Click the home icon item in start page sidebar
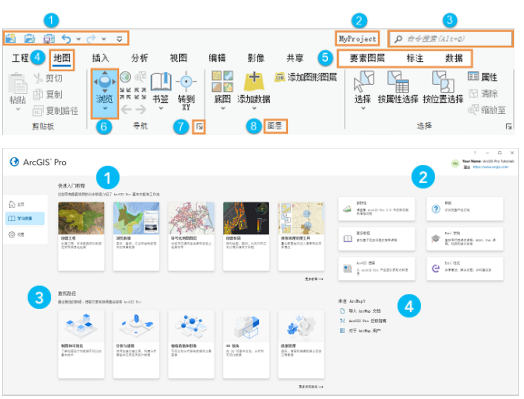 (17, 204)
